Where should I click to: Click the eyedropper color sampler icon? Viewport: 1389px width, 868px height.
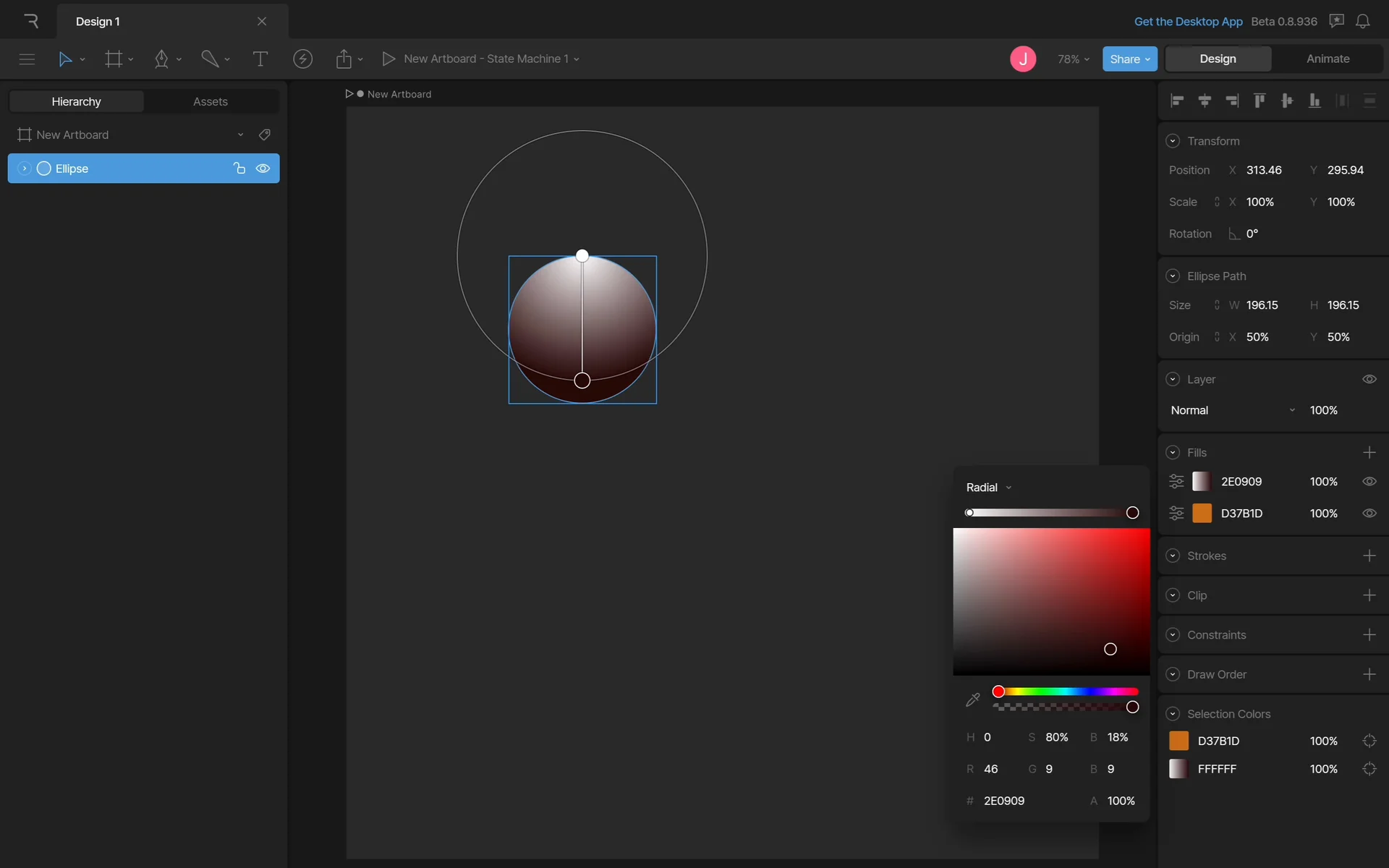pyautogui.click(x=972, y=699)
